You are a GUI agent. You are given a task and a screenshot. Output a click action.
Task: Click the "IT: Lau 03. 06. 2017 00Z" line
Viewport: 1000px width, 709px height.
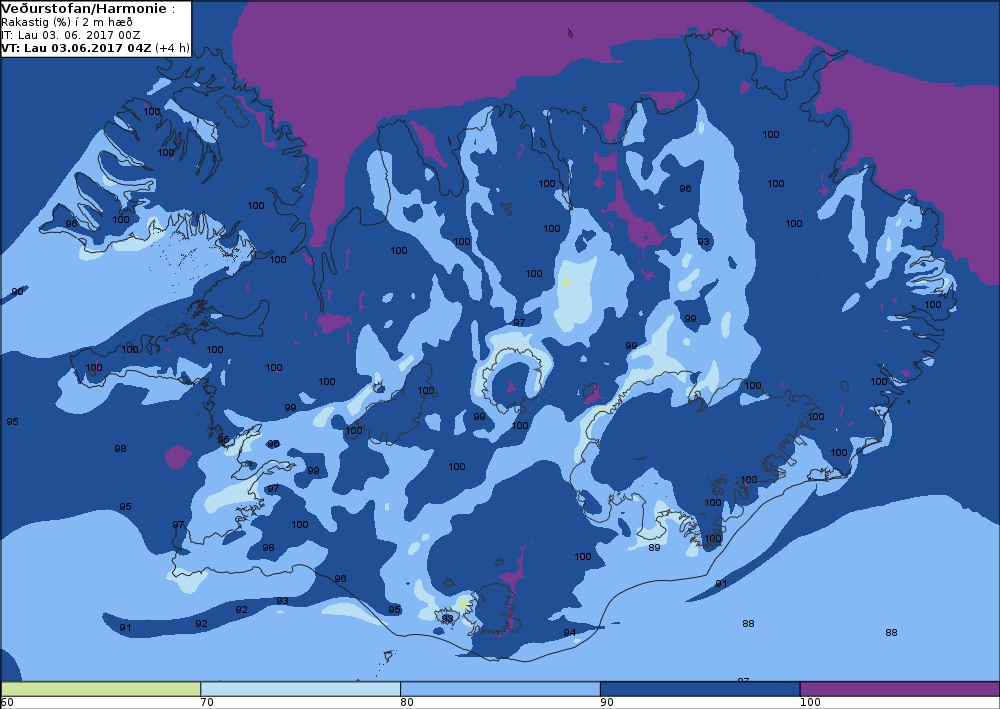pyautogui.click(x=71, y=35)
